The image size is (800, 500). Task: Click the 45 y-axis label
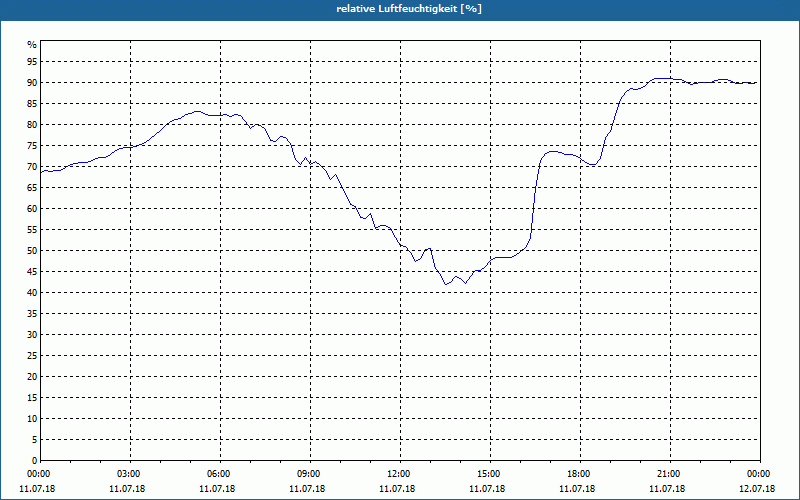pos(32,271)
